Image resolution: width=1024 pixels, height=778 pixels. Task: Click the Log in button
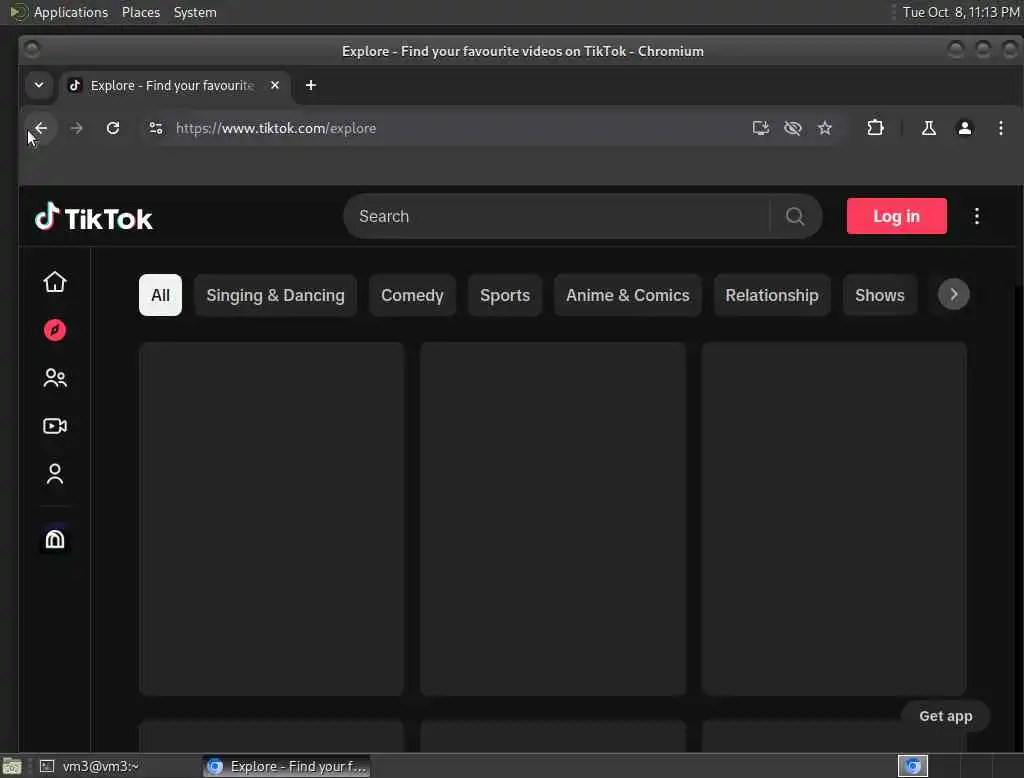897,216
